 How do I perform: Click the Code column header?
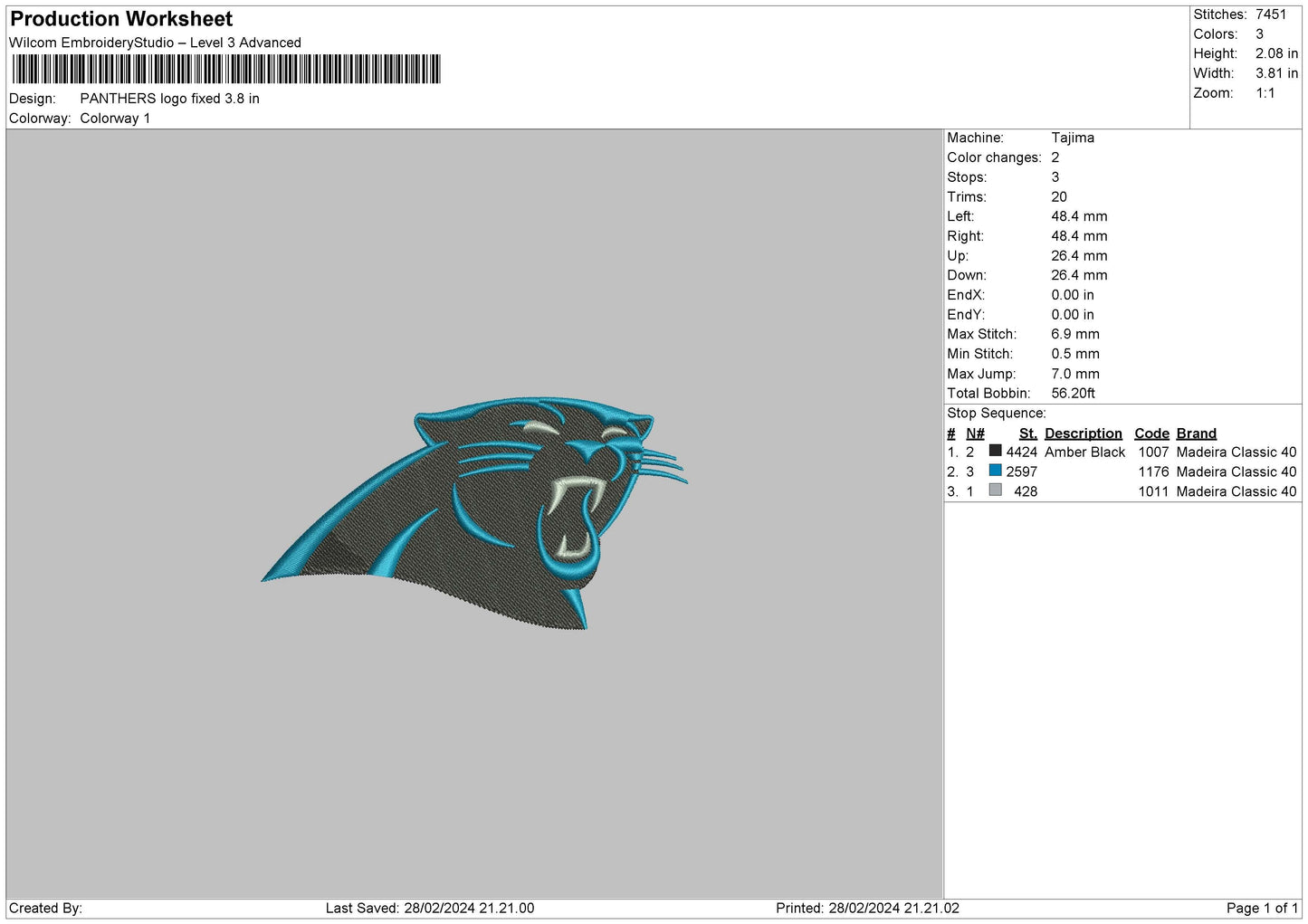coord(1151,433)
